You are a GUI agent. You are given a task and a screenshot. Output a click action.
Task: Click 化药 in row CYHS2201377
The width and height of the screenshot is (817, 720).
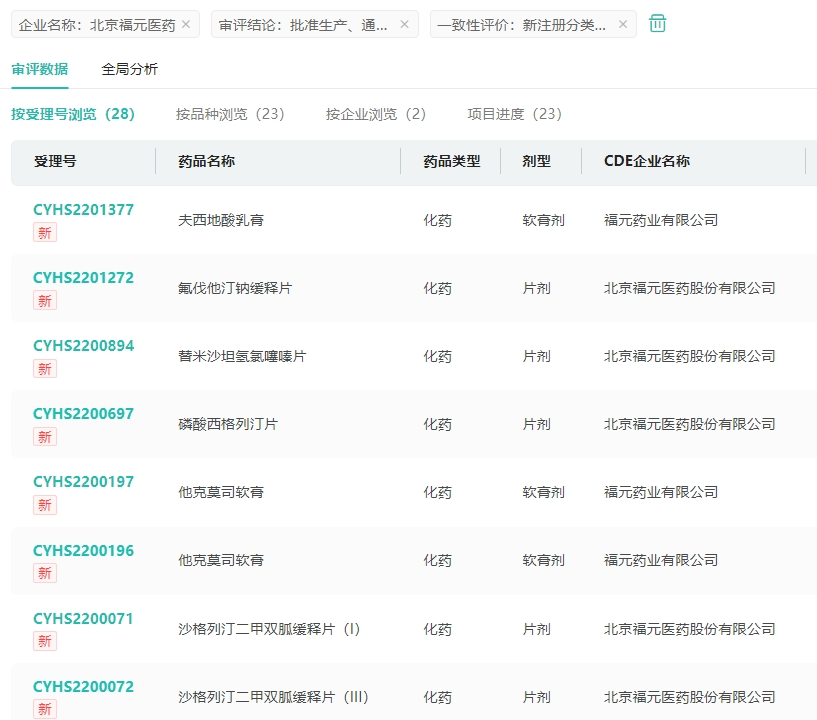438,220
